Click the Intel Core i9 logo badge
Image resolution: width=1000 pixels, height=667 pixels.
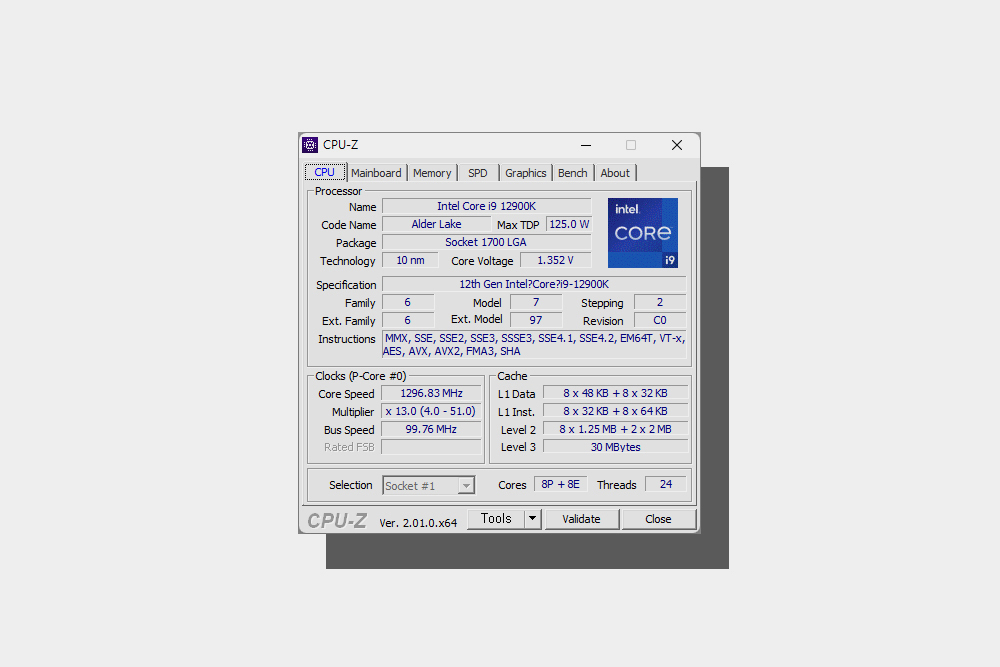pos(642,233)
